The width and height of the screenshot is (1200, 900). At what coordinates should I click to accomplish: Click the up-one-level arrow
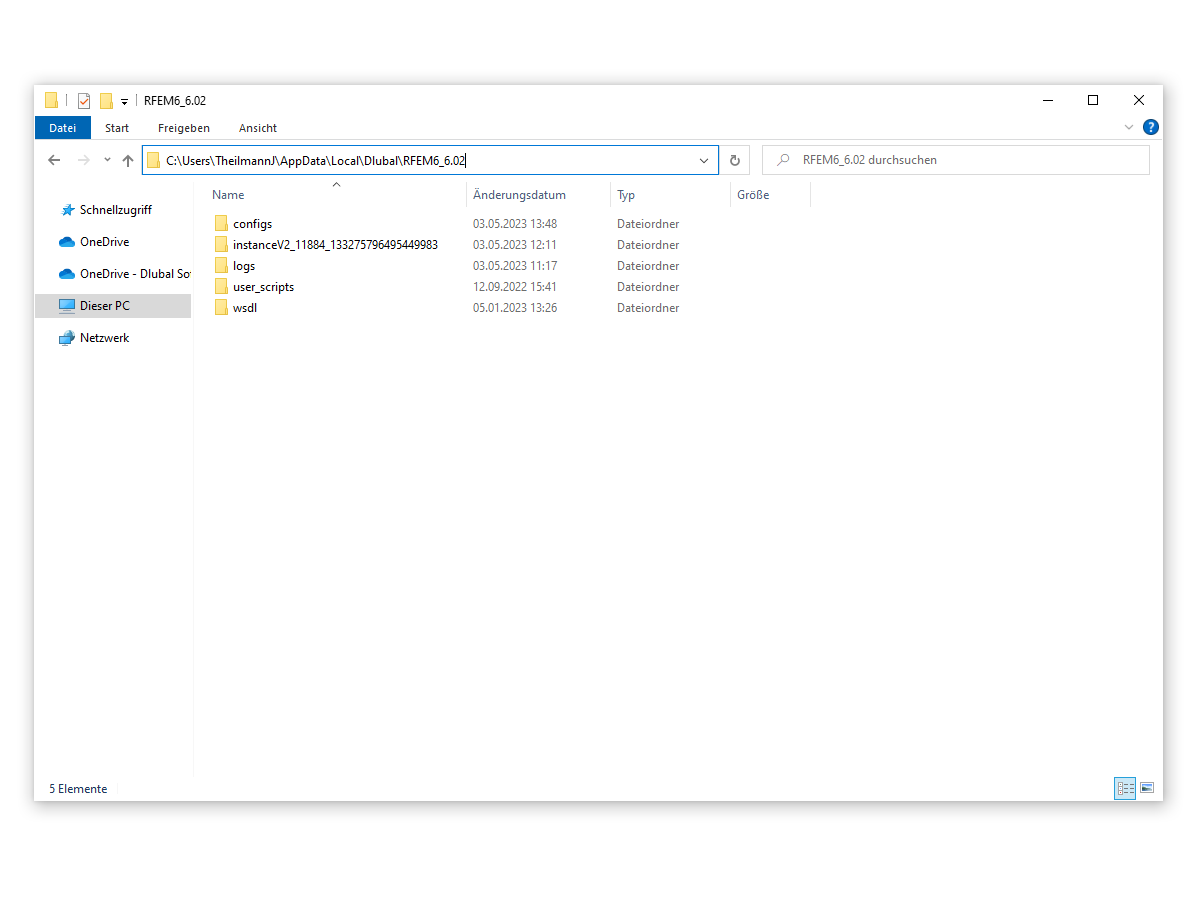(127, 160)
